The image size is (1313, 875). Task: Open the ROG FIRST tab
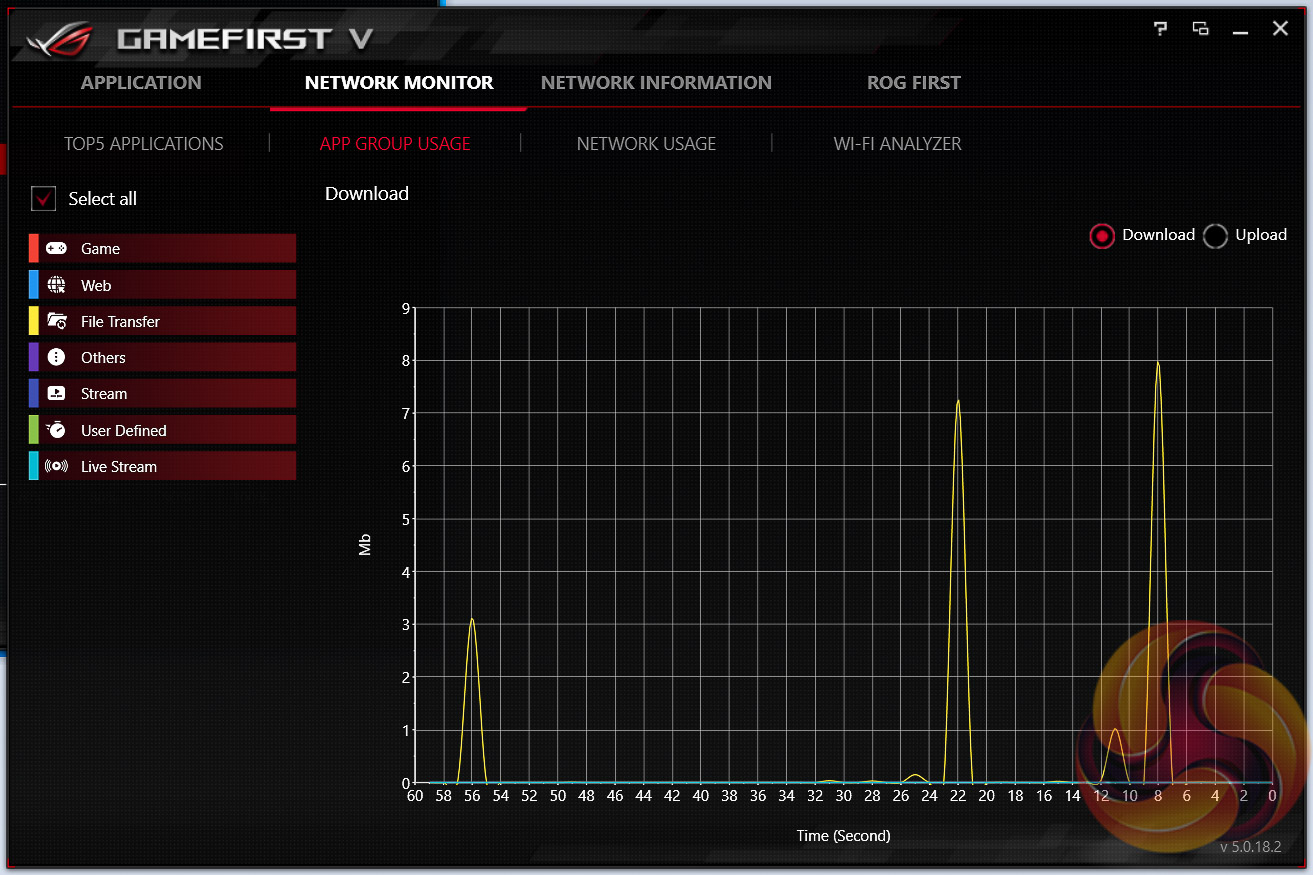[914, 83]
